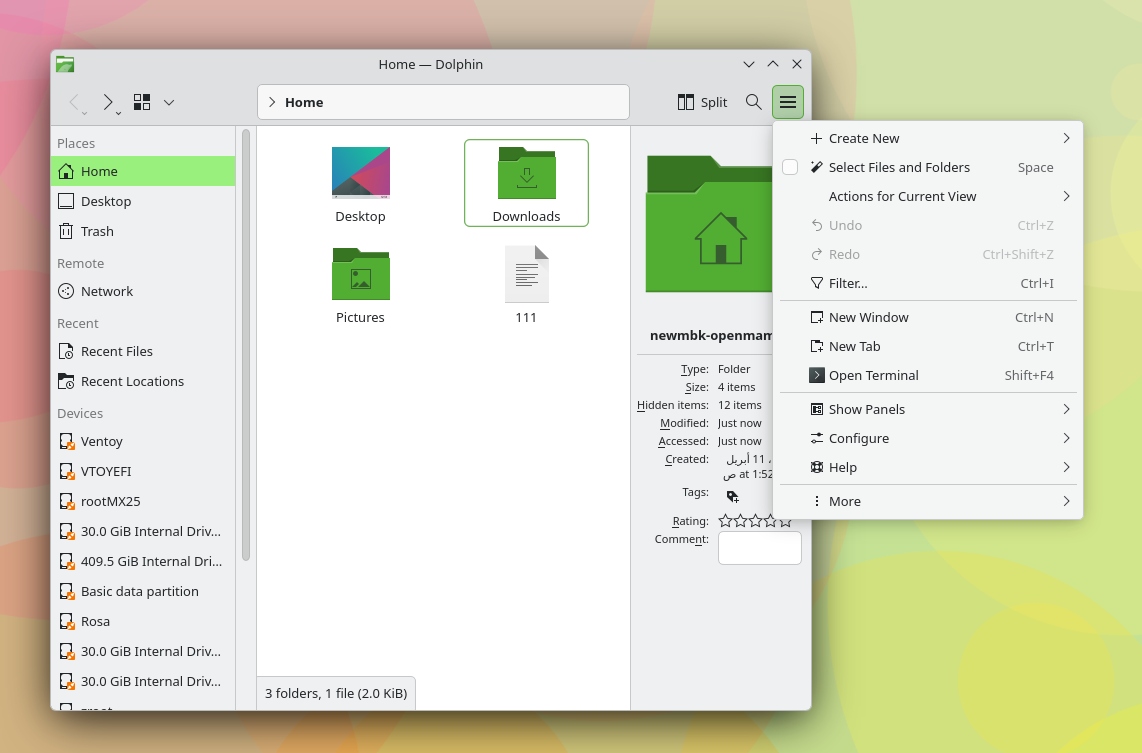The width and height of the screenshot is (1142, 753).
Task: Open the Create New submenu
Action: pyautogui.click(x=929, y=138)
